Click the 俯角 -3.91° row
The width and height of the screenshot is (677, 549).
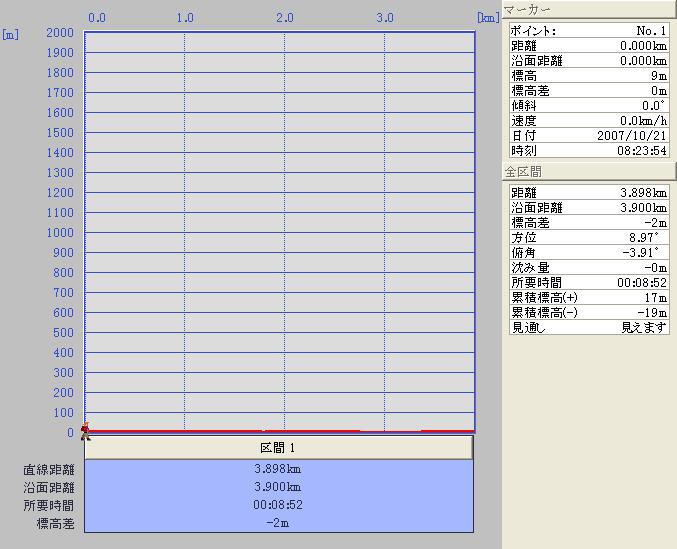pos(588,253)
